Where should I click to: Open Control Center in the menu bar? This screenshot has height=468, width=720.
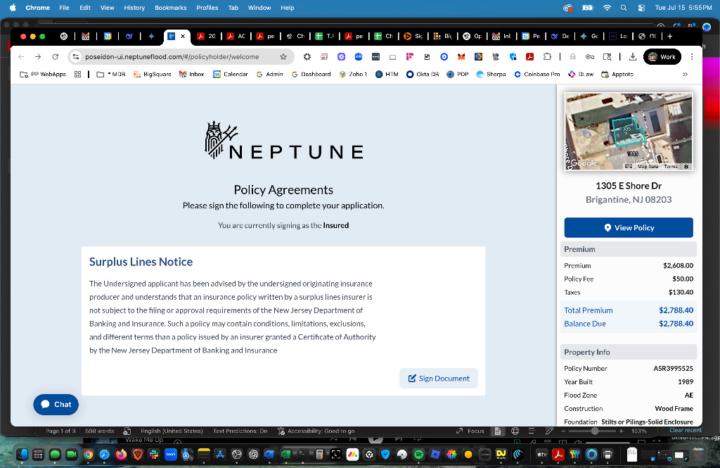pos(641,8)
